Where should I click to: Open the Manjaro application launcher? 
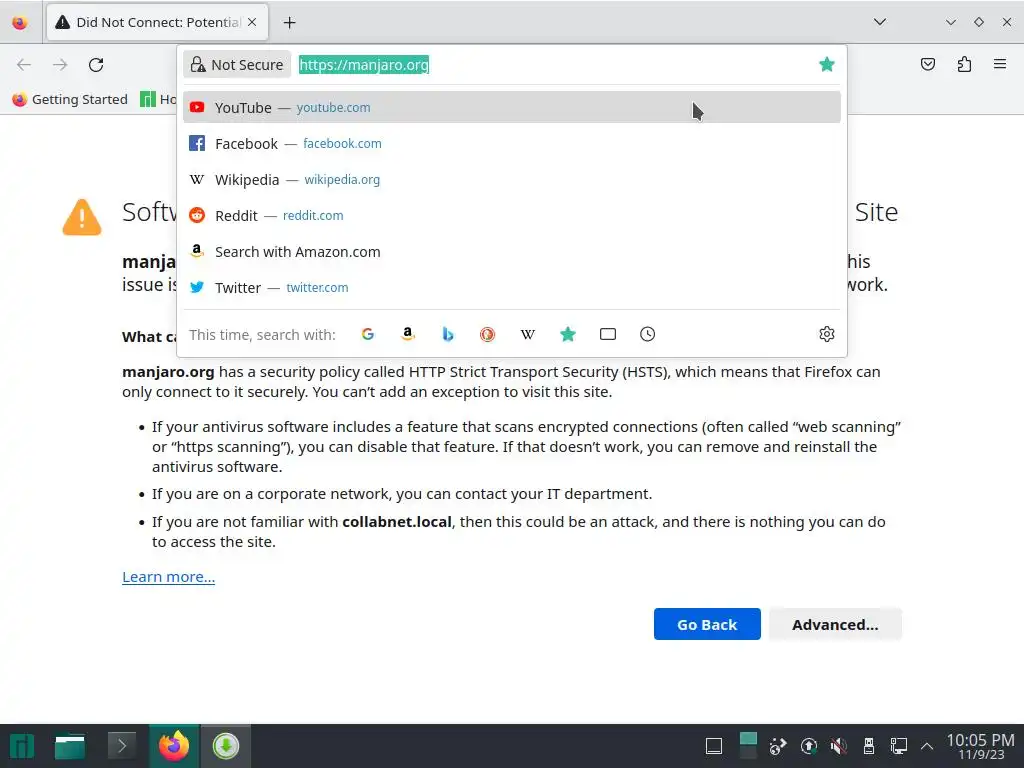pyautogui.click(x=22, y=746)
